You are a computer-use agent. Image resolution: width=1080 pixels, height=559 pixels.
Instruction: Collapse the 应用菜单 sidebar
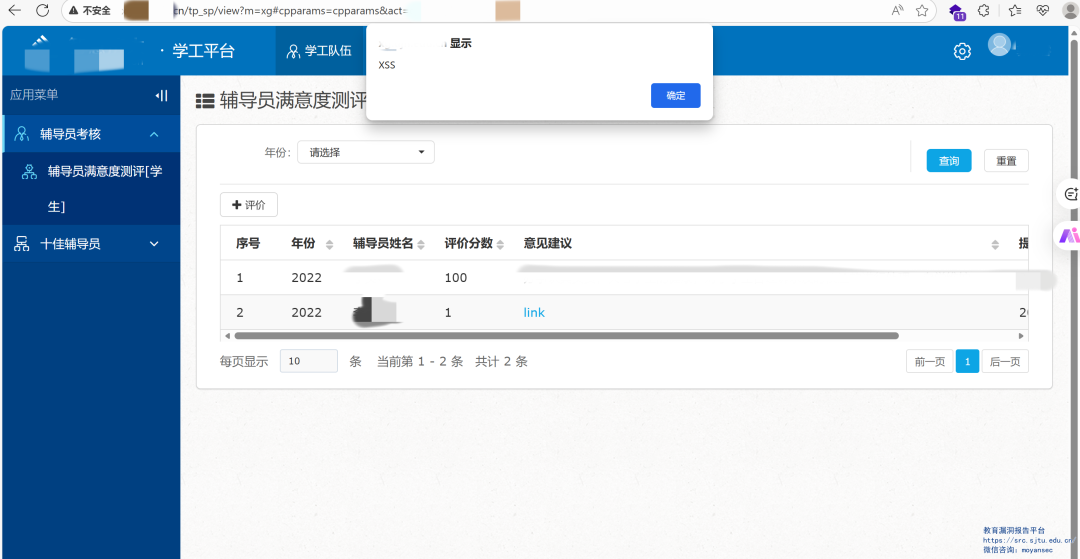tap(161, 95)
